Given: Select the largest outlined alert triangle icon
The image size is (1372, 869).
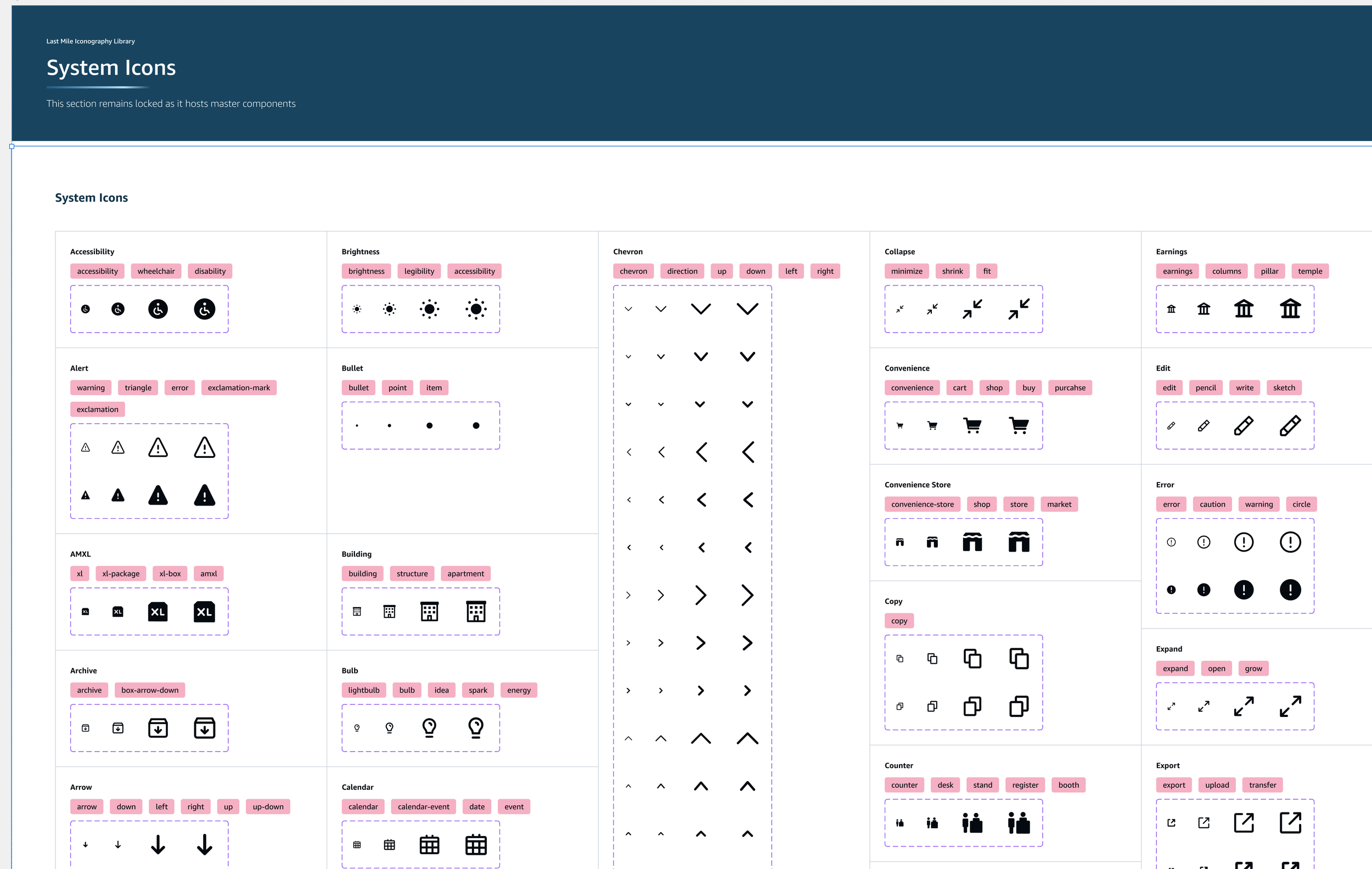Looking at the screenshot, I should (205, 447).
